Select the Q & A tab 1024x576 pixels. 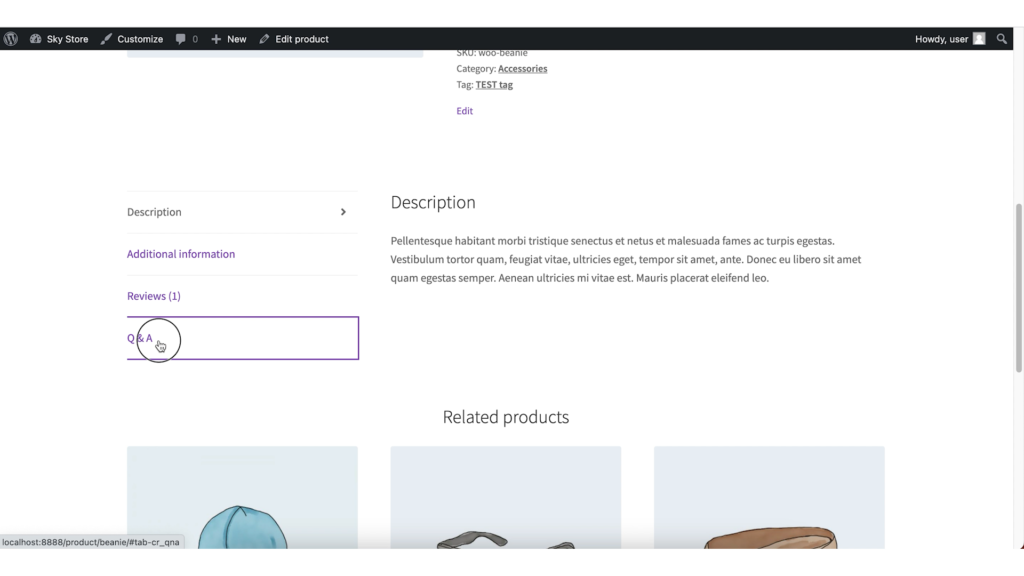[137, 338]
